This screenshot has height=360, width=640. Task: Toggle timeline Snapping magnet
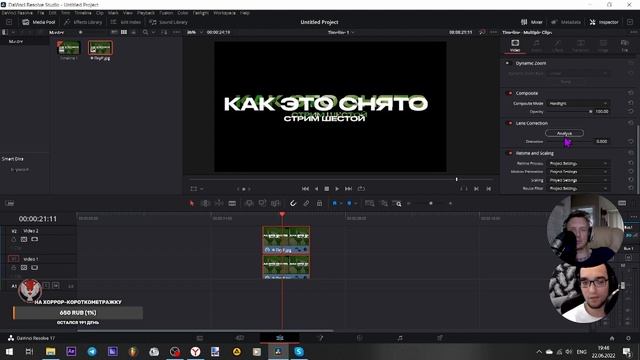tap(293, 203)
